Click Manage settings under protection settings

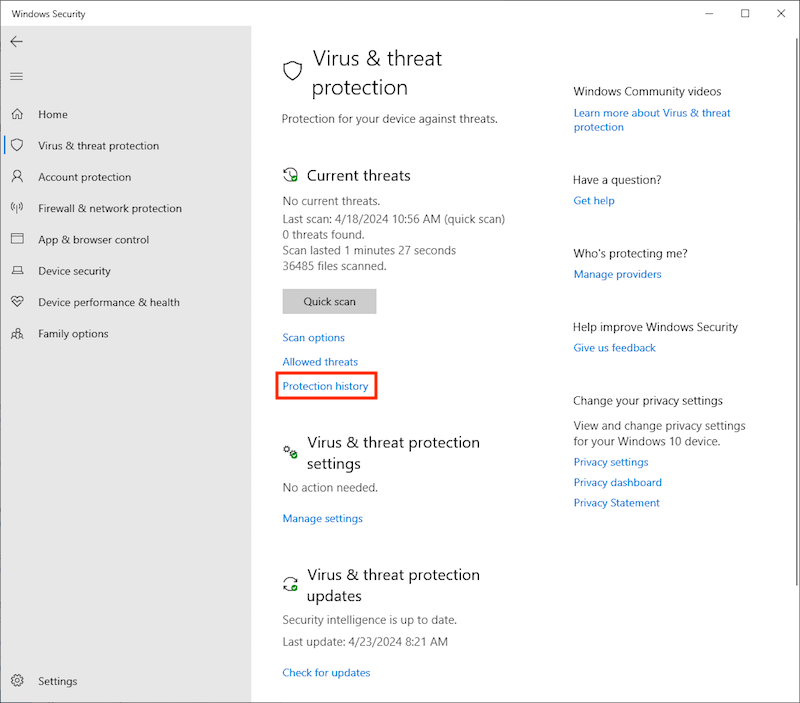click(x=322, y=519)
